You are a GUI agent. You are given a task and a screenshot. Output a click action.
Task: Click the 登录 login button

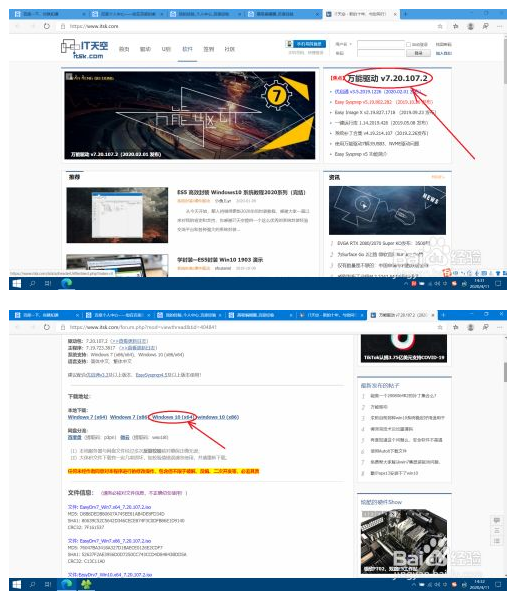(418, 53)
